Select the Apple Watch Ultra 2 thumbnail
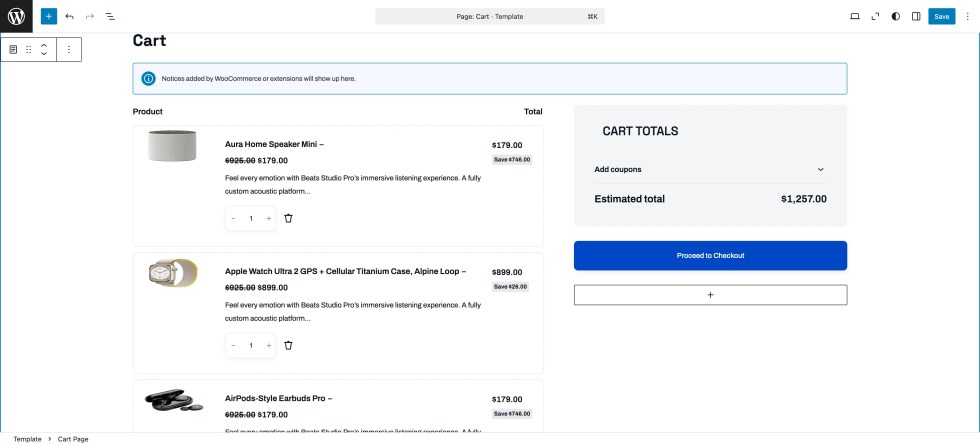This screenshot has height=445, width=980. tap(172, 273)
